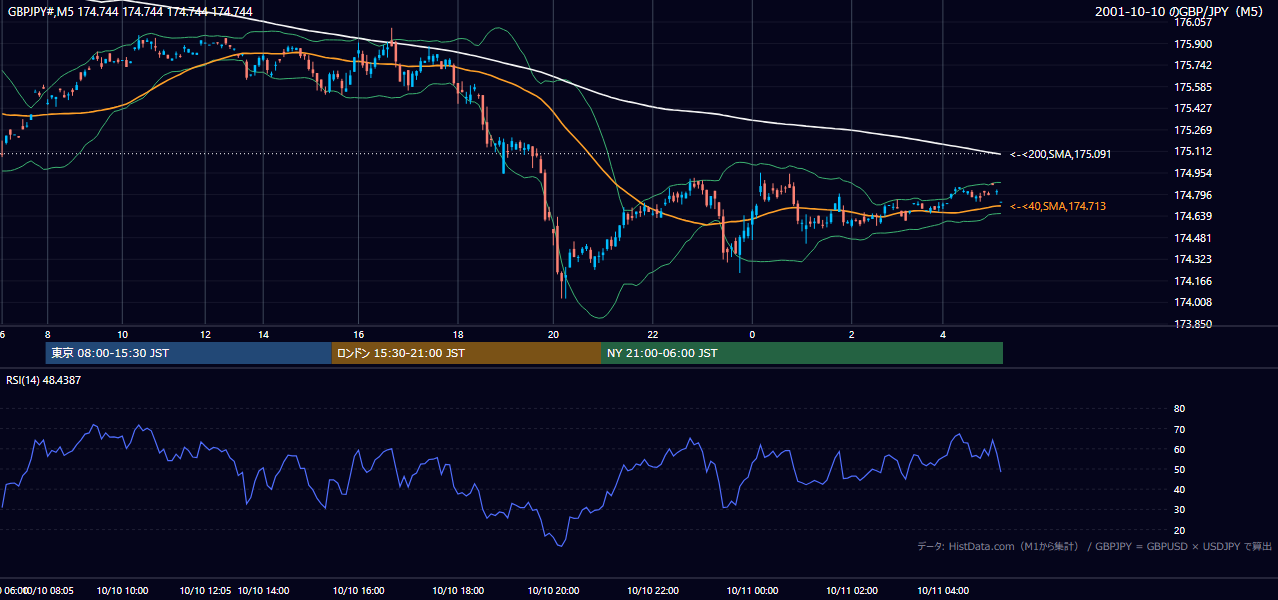Click RSI axis level 40

(1180, 489)
